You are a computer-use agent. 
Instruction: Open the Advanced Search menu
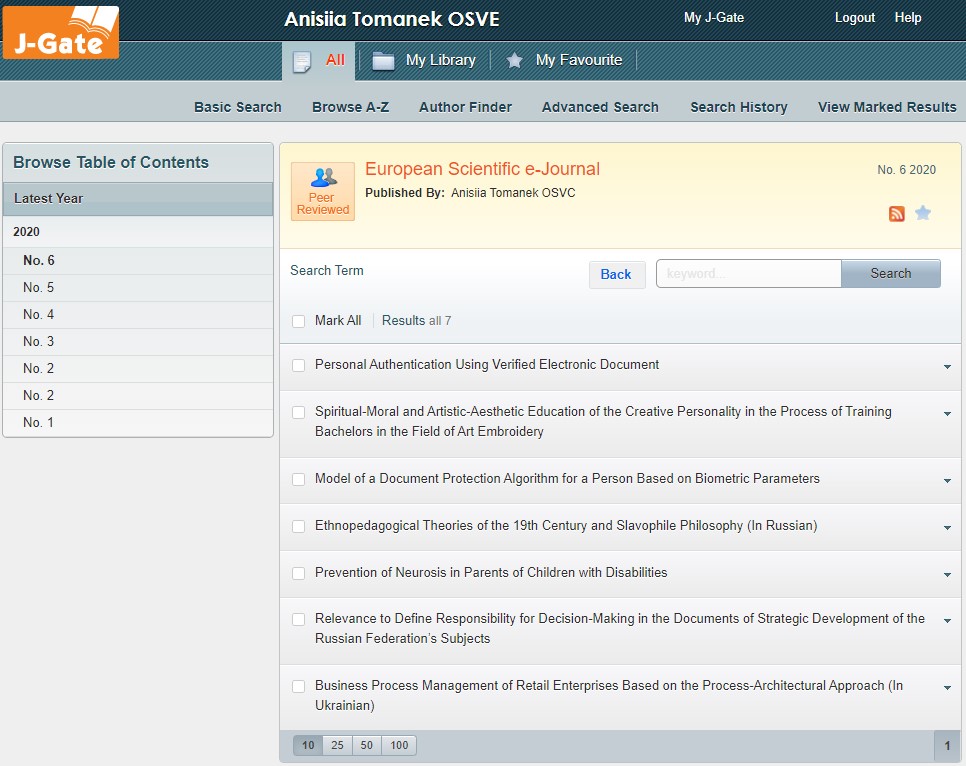tap(600, 107)
